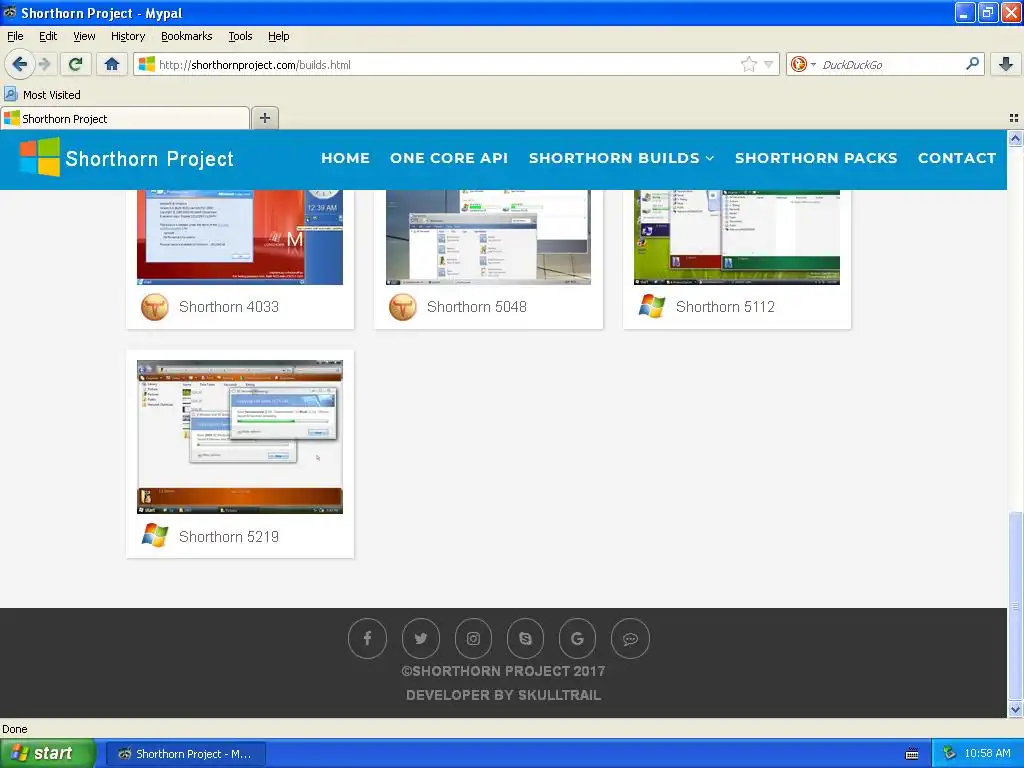The height and width of the screenshot is (768, 1024).
Task: Open the Google footer icon
Action: click(577, 638)
